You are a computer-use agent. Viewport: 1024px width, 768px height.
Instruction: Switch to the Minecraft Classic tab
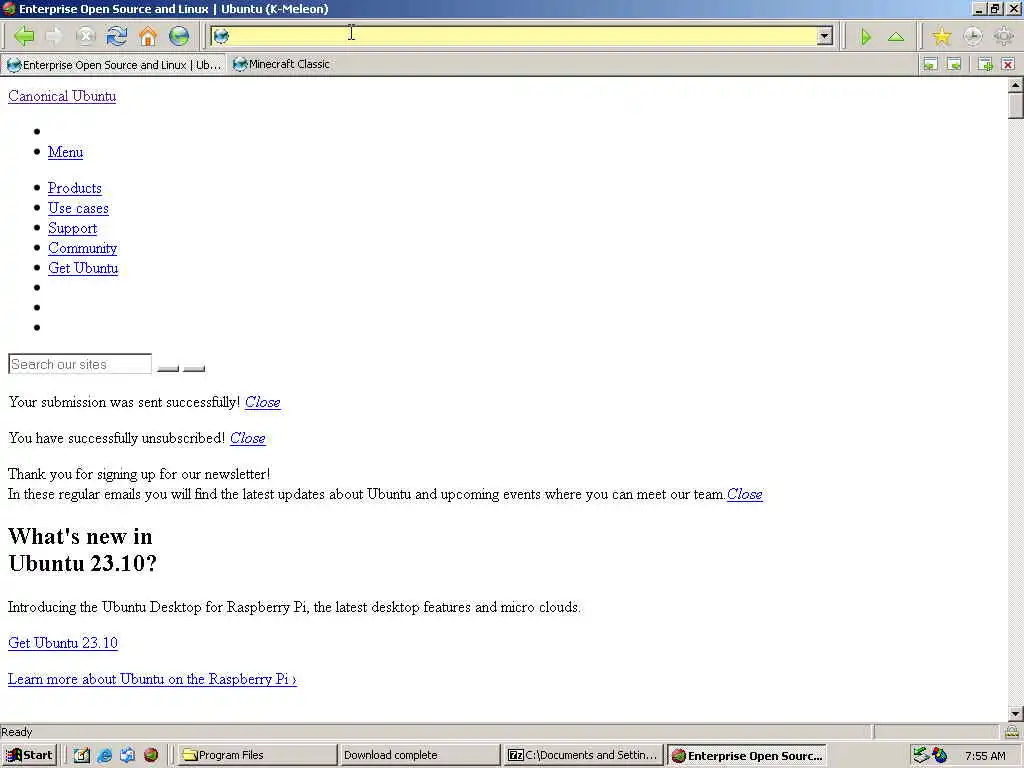tap(282, 64)
